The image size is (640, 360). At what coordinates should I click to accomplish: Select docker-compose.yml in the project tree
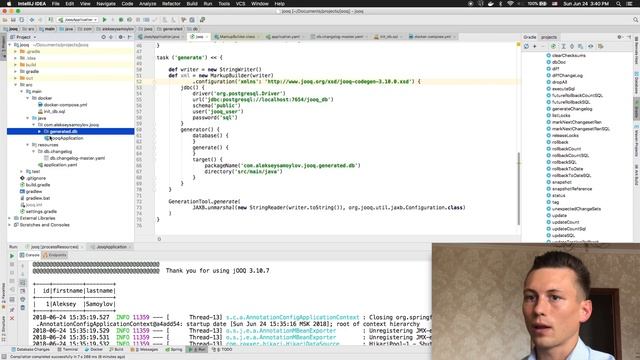[65, 105]
